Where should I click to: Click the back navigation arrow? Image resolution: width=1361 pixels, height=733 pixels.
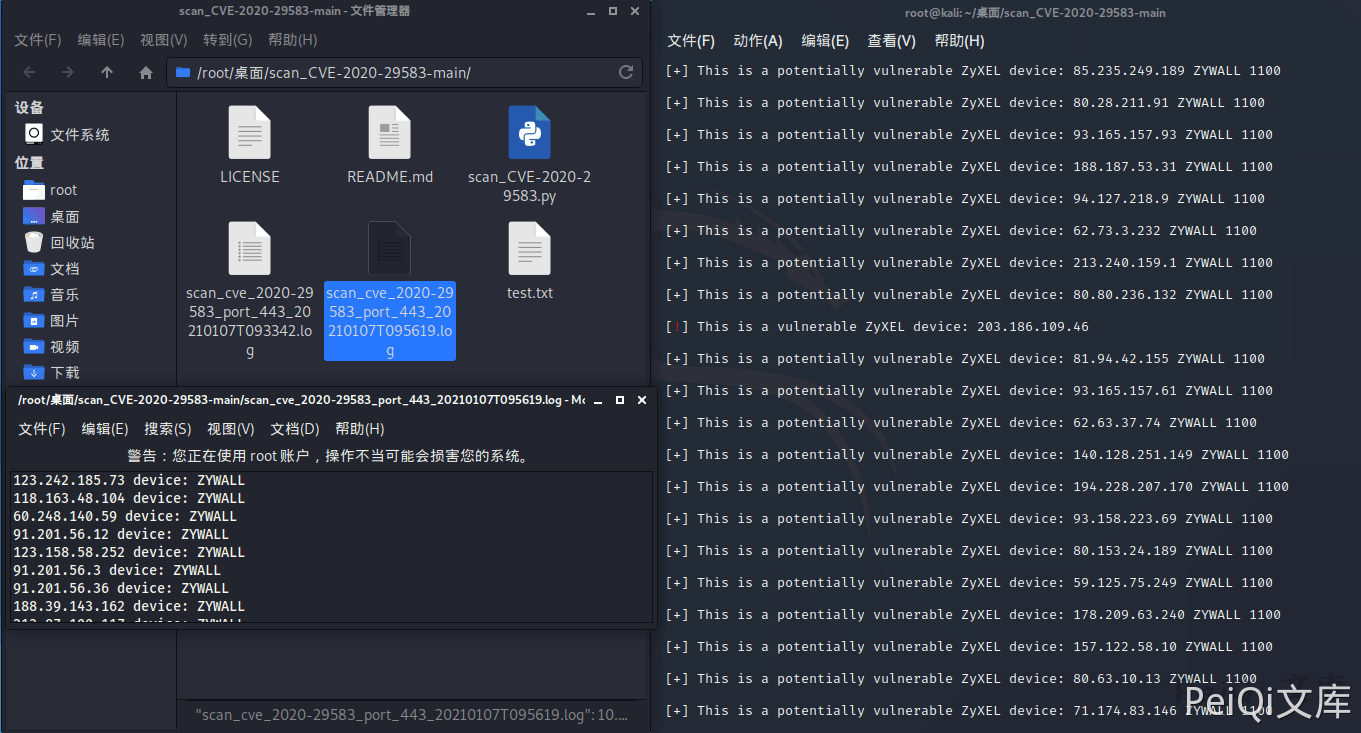click(x=29, y=73)
